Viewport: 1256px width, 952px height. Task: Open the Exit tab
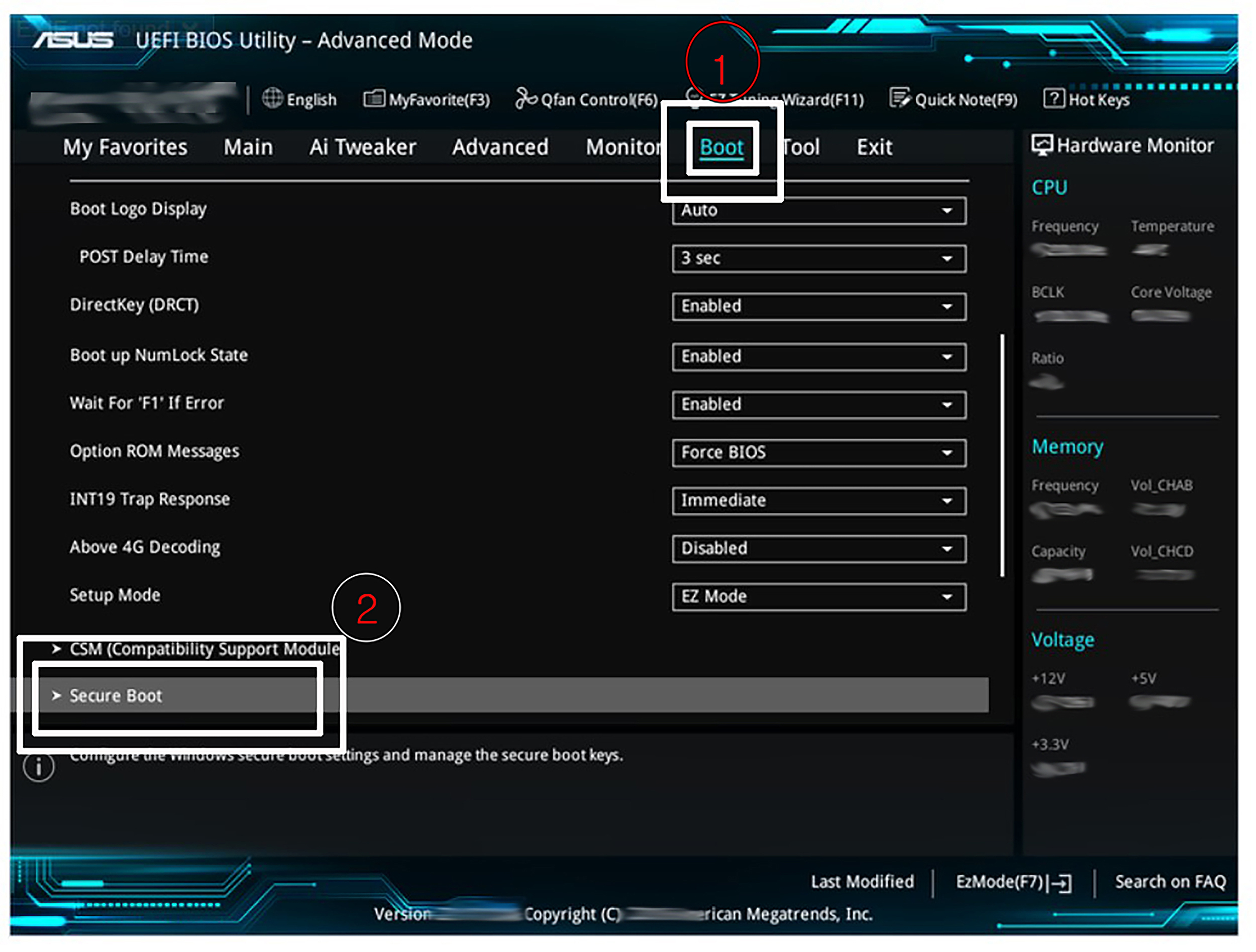point(875,147)
